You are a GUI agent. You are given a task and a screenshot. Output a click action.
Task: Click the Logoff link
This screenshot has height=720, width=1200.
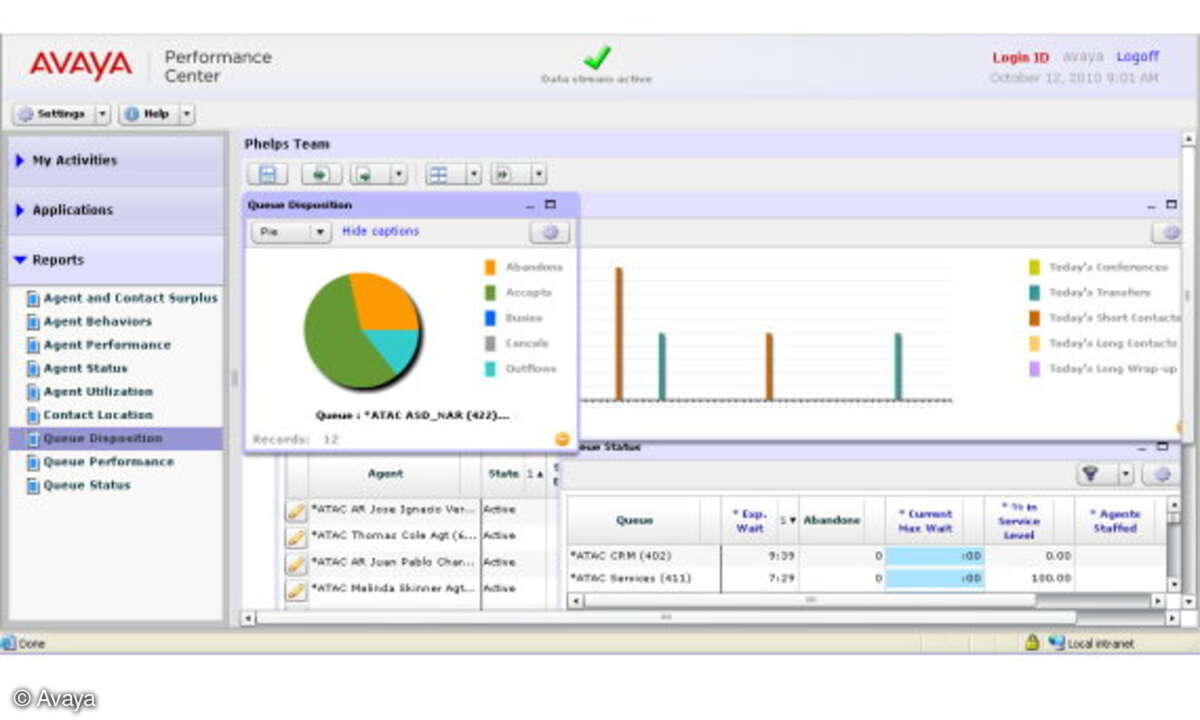click(x=1138, y=57)
